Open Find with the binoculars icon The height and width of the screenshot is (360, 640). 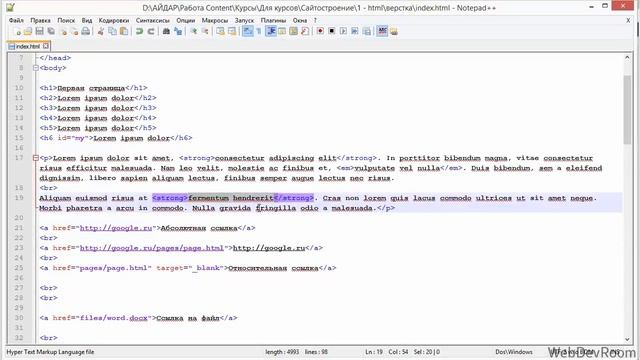pyautogui.click(x=166, y=31)
